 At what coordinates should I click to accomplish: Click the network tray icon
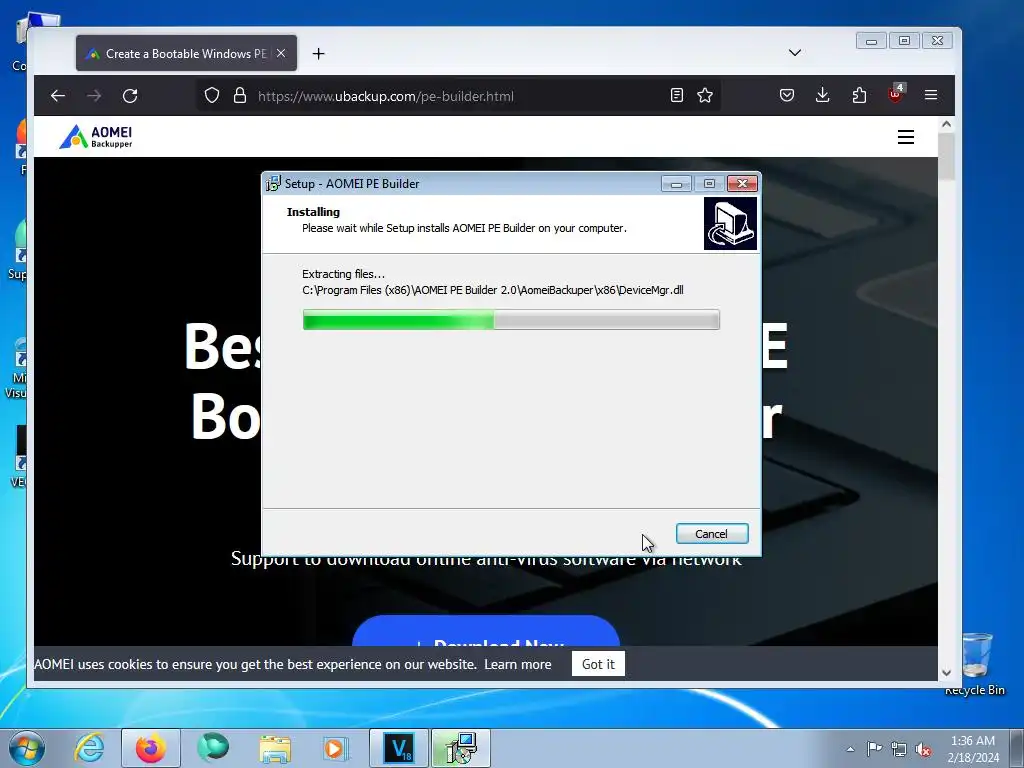pos(899,749)
